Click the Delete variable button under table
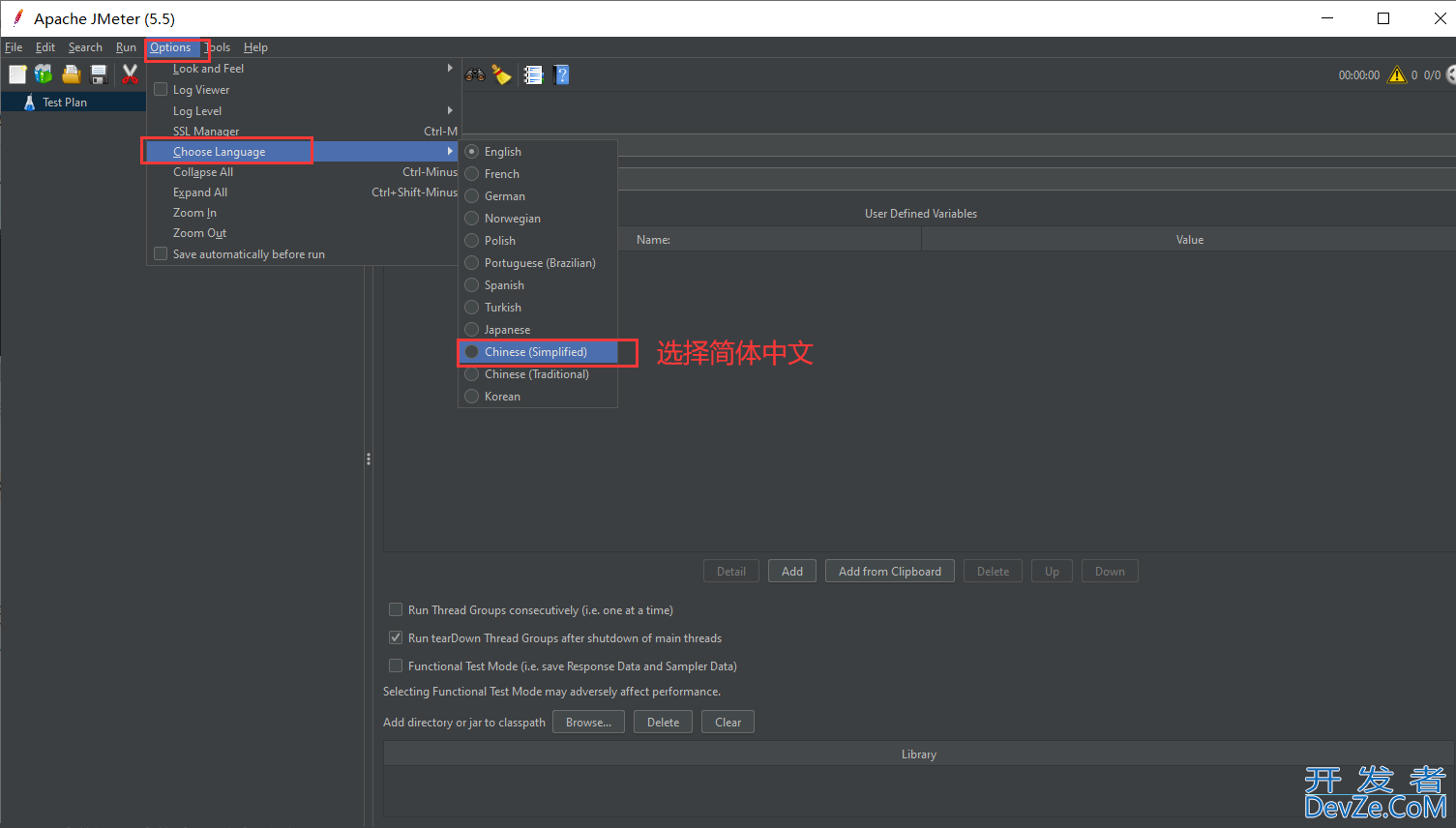This screenshot has width=1456, height=828. [993, 571]
